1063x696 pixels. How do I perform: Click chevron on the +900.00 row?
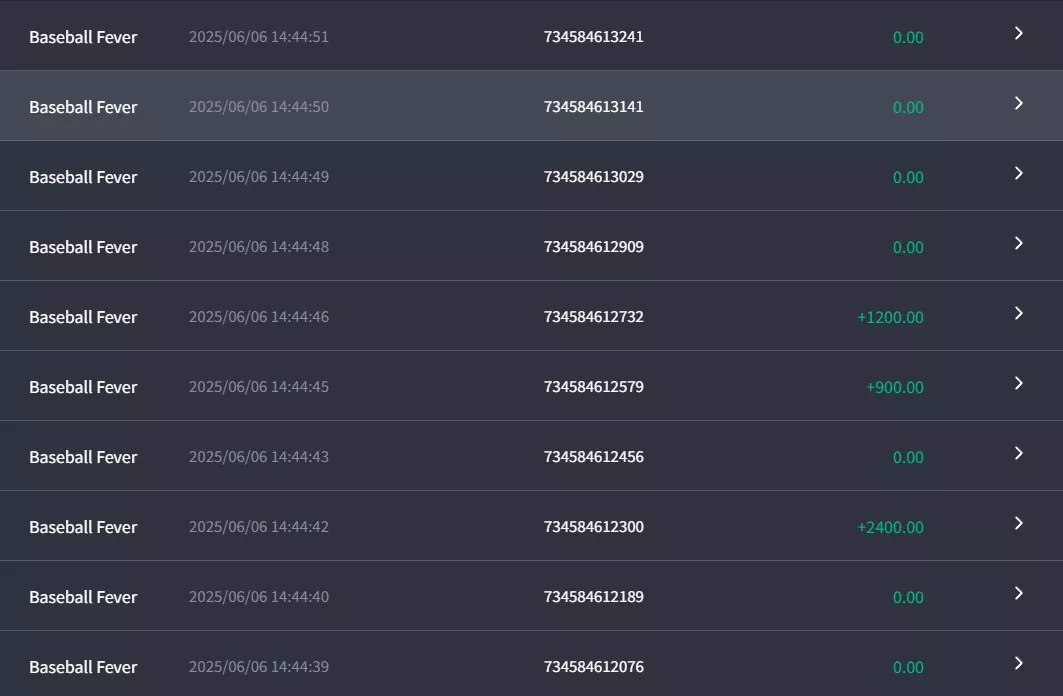coord(1018,384)
